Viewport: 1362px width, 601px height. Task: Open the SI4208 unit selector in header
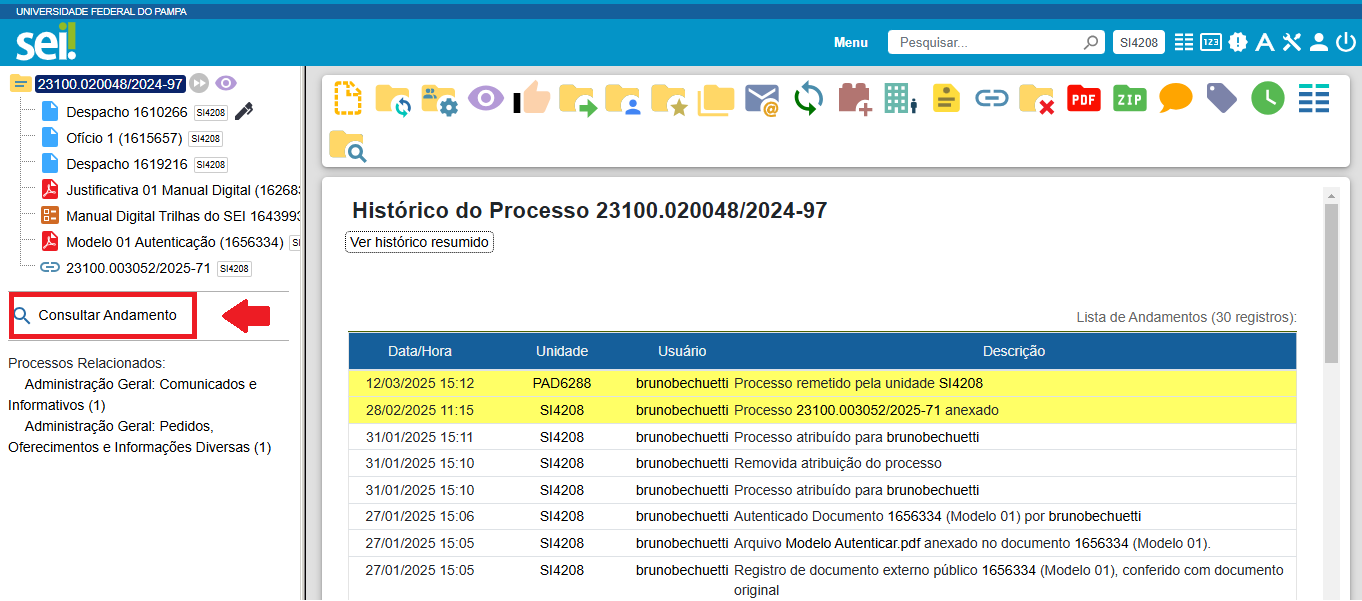coord(1138,42)
